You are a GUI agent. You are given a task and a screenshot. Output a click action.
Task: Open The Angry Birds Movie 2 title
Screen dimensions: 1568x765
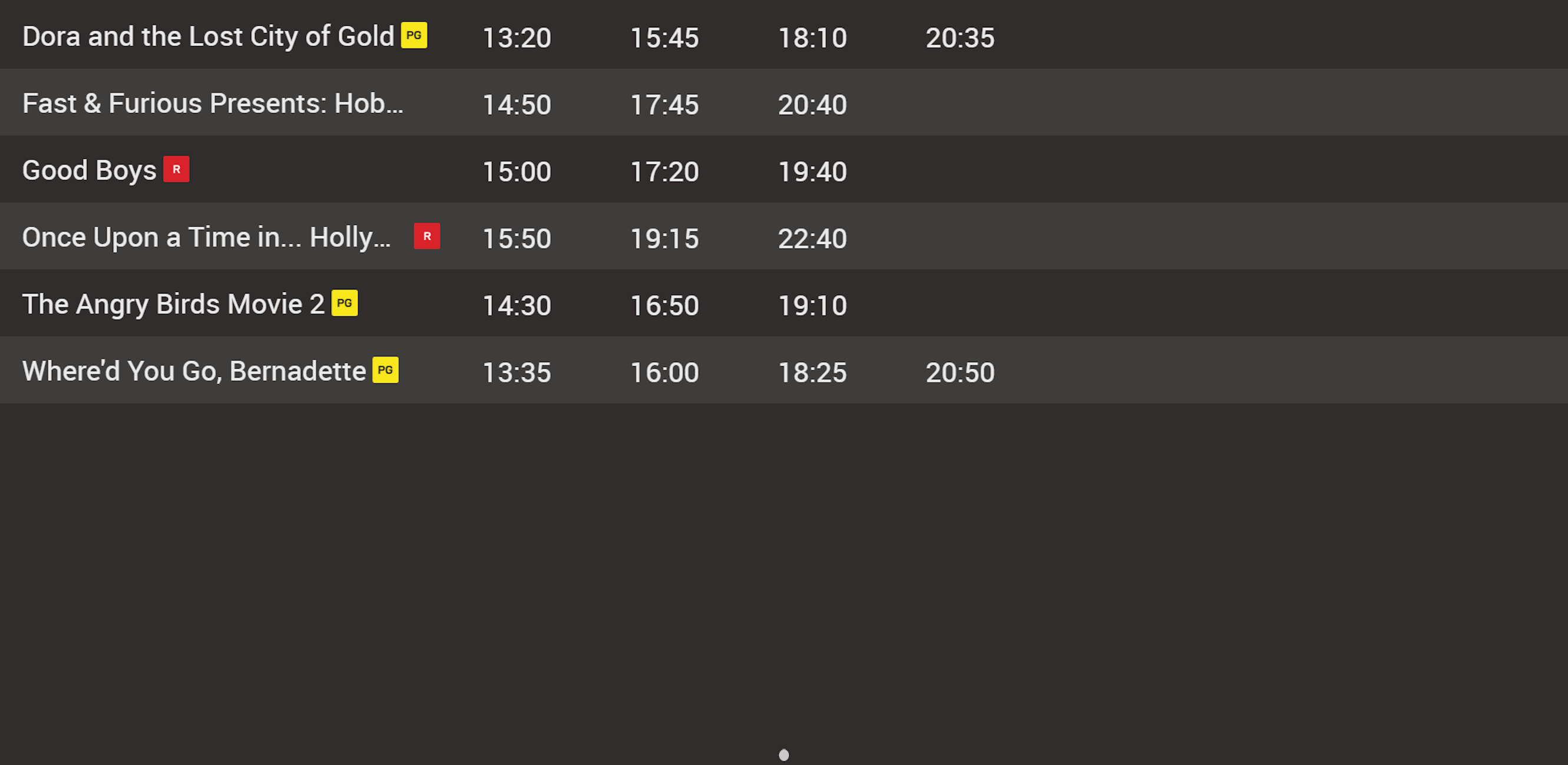[174, 304]
